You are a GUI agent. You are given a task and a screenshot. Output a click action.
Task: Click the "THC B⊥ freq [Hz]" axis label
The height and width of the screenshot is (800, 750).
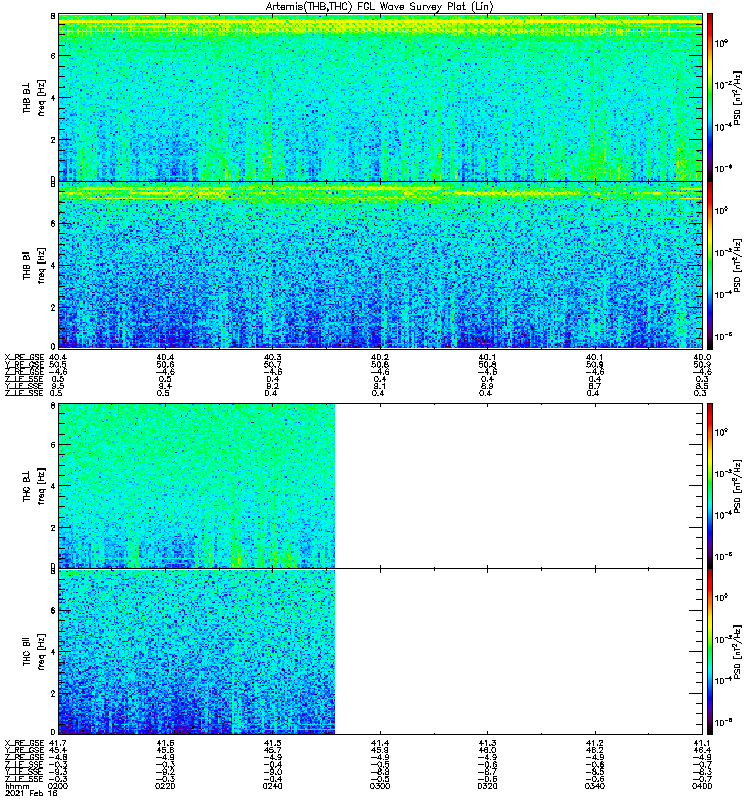click(x=34, y=485)
